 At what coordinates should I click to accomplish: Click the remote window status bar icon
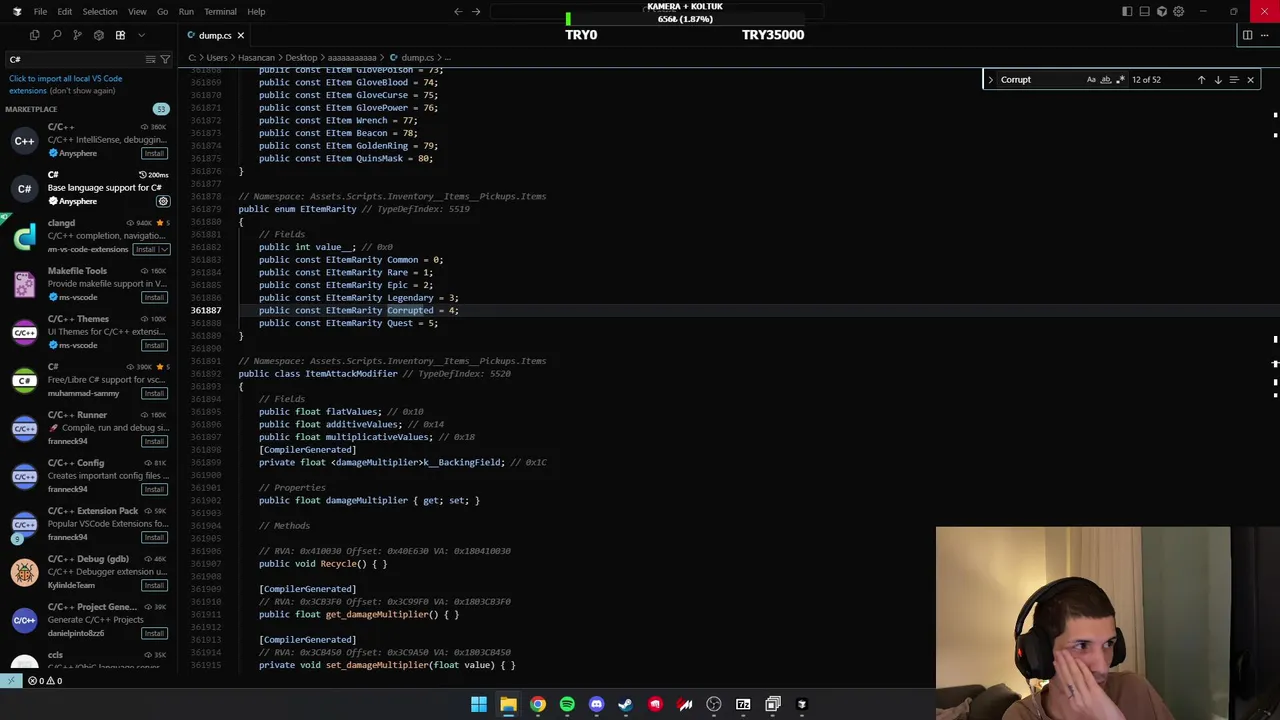pyautogui.click(x=10, y=681)
